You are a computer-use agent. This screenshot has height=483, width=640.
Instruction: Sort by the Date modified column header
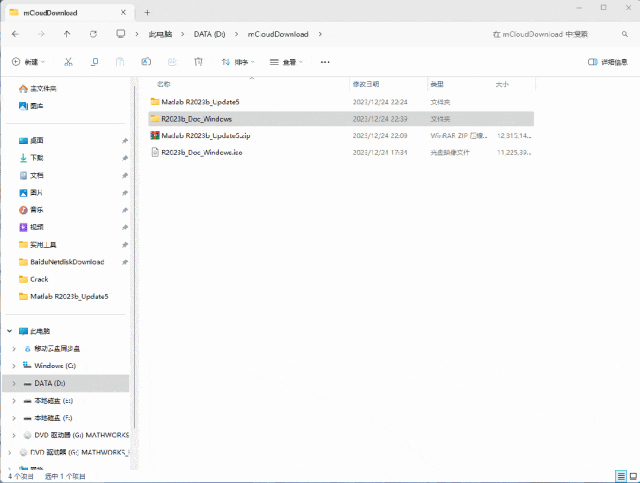coord(388,84)
